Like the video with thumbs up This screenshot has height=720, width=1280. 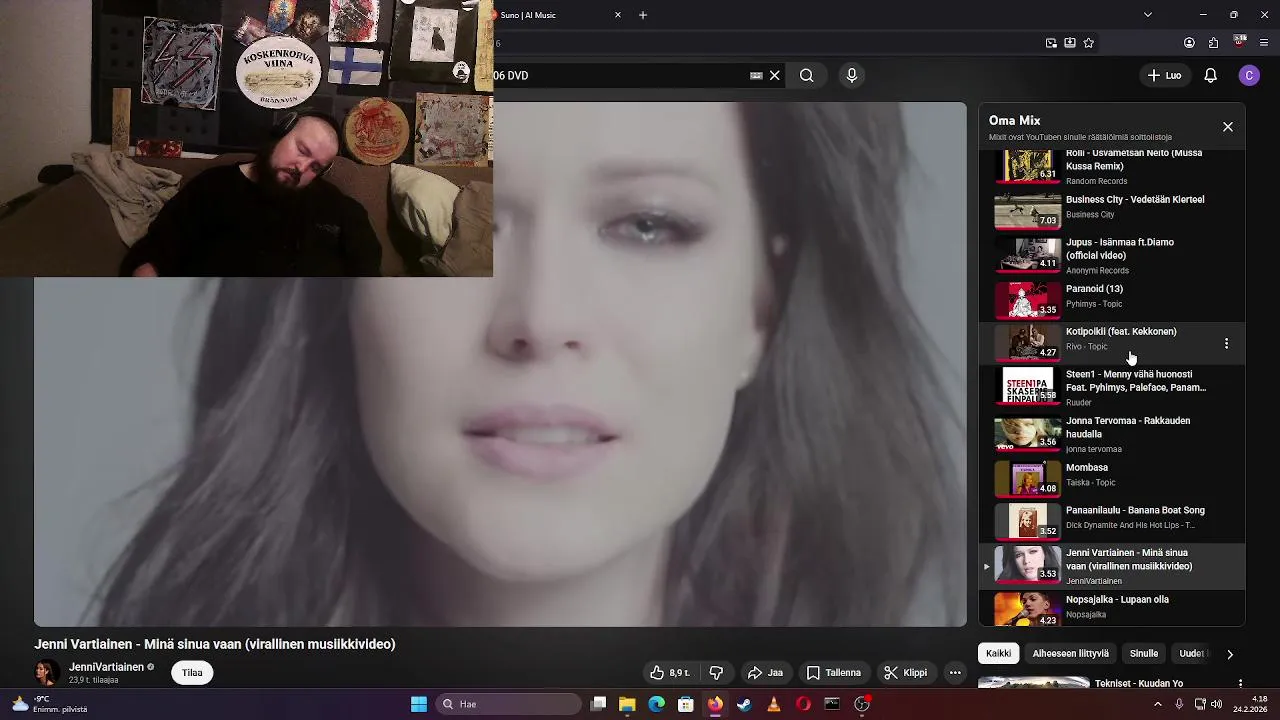coord(670,673)
